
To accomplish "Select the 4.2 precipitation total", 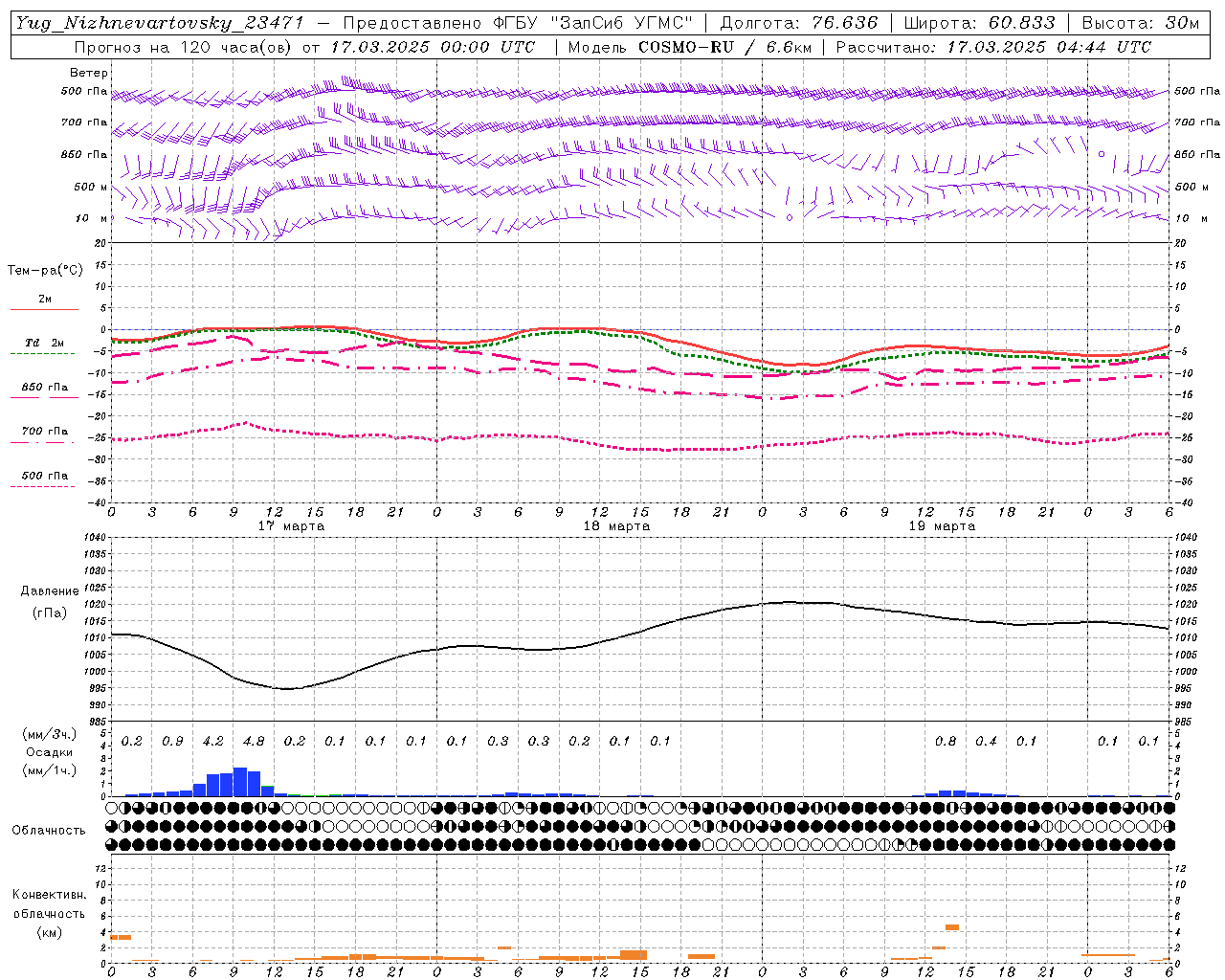I will (x=213, y=742).
